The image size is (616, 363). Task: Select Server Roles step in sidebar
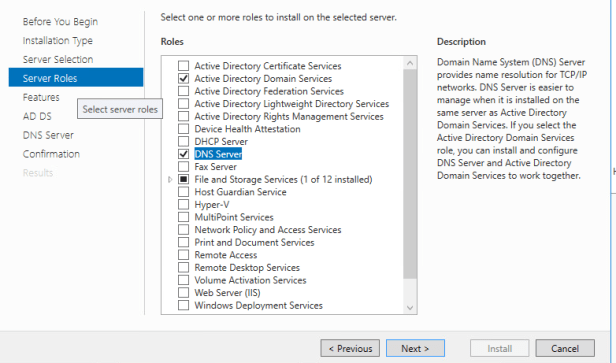[76, 77]
